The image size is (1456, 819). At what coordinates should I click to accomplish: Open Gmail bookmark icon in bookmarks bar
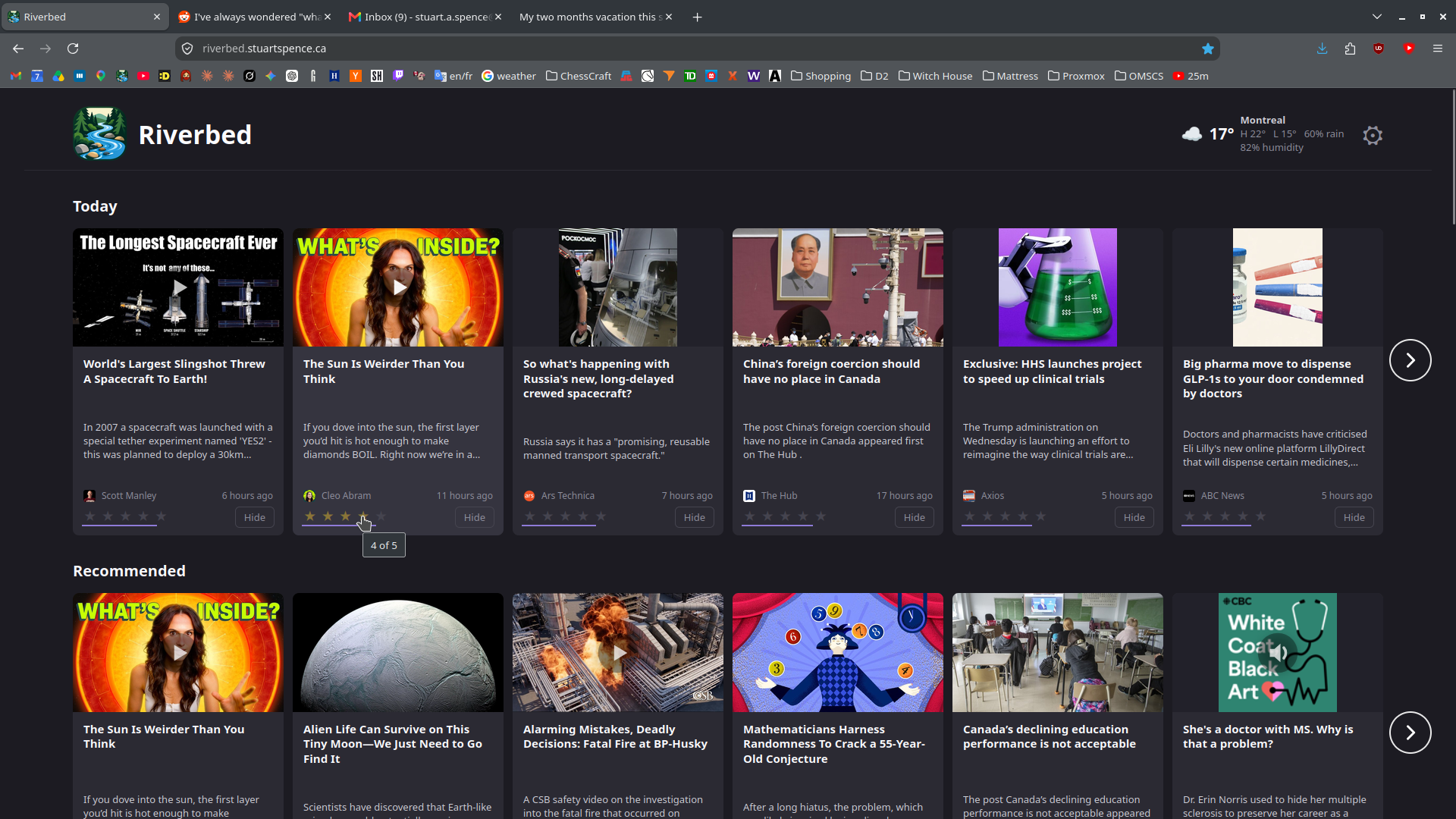[x=15, y=76]
